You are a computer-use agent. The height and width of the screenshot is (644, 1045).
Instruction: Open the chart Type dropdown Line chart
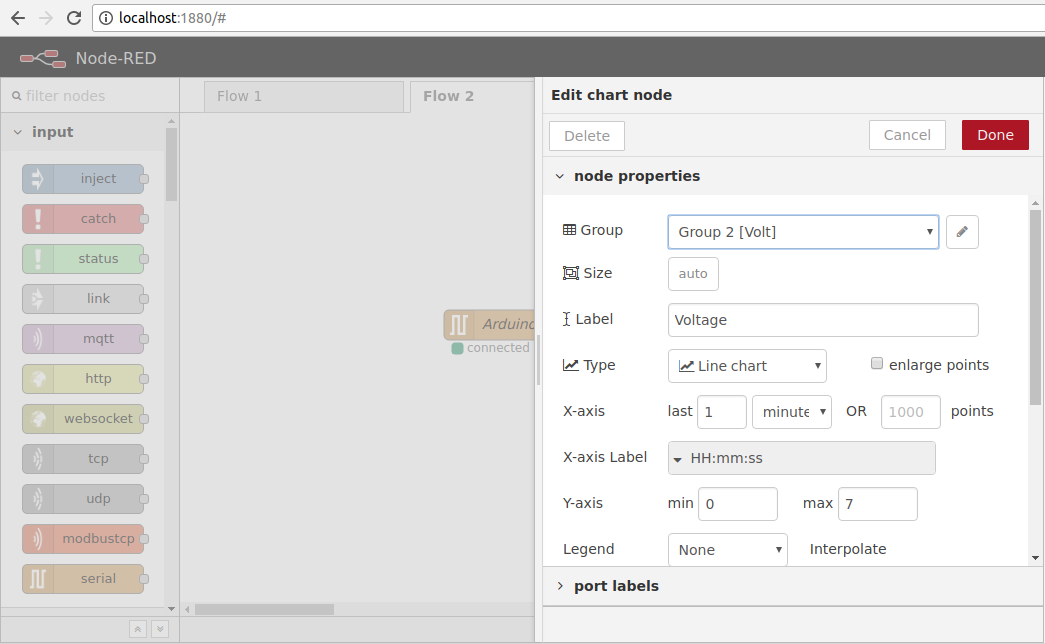pyautogui.click(x=747, y=366)
